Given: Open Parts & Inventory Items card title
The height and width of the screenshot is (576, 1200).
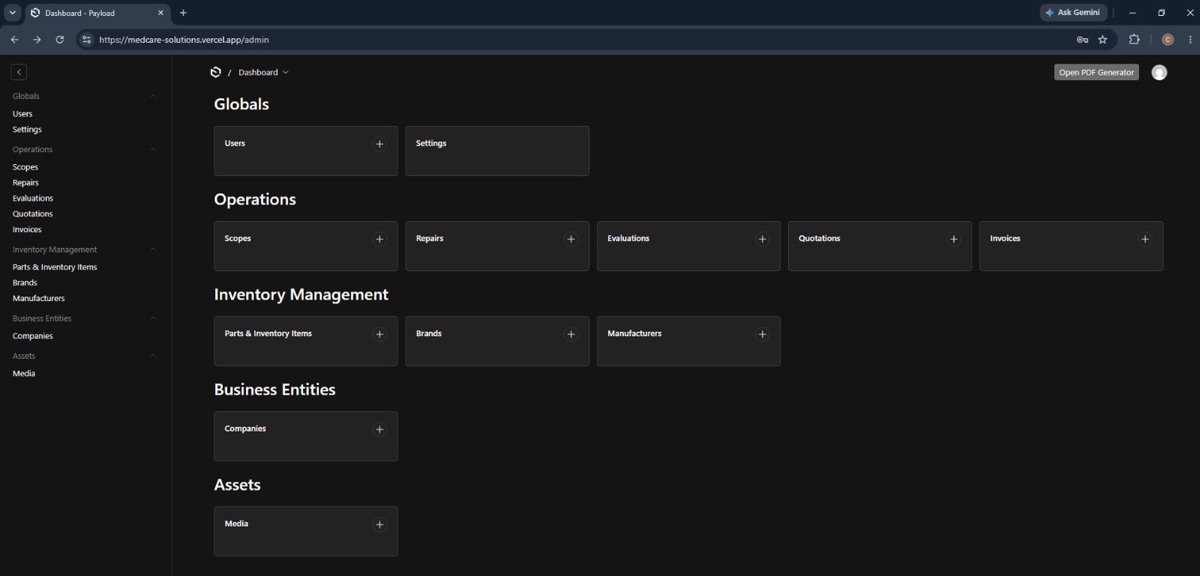Looking at the screenshot, I should 268,334.
